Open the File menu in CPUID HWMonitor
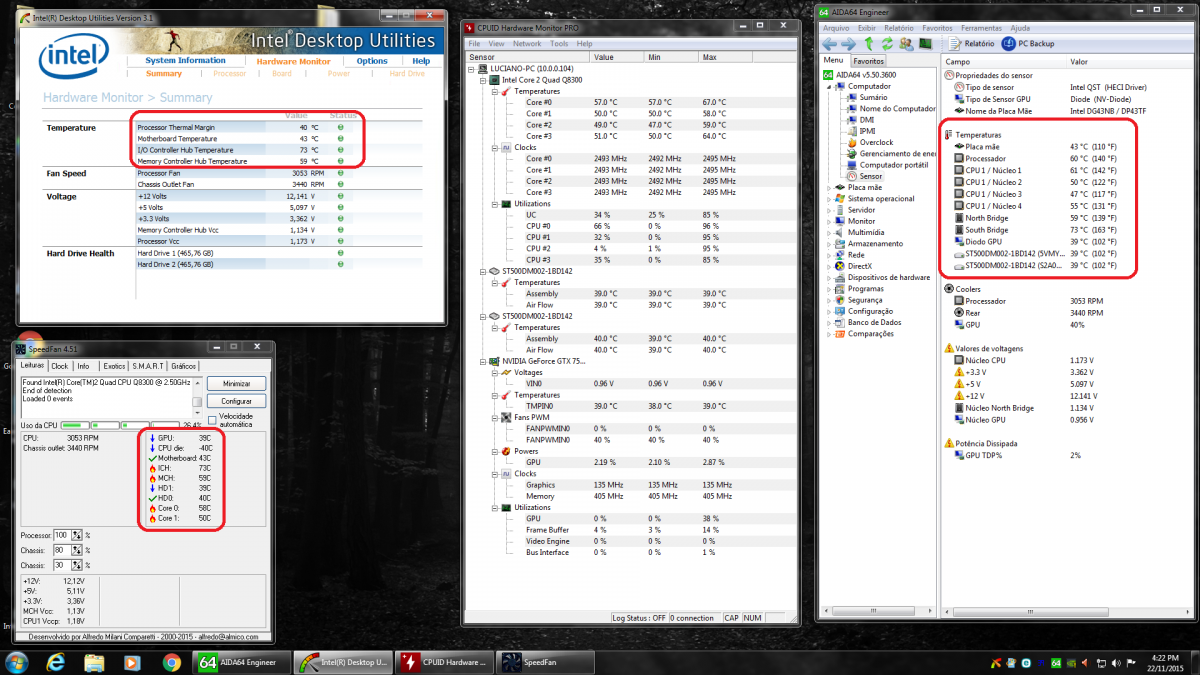 474,44
